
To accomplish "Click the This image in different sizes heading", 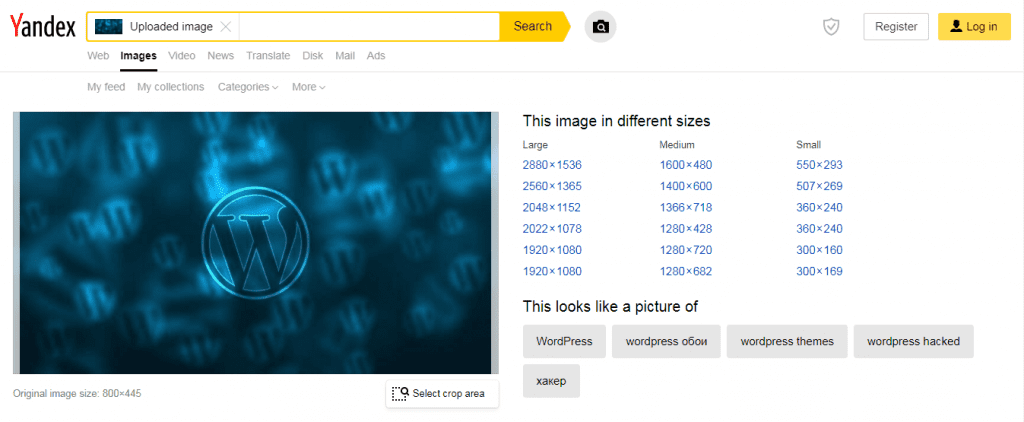I will 616,121.
